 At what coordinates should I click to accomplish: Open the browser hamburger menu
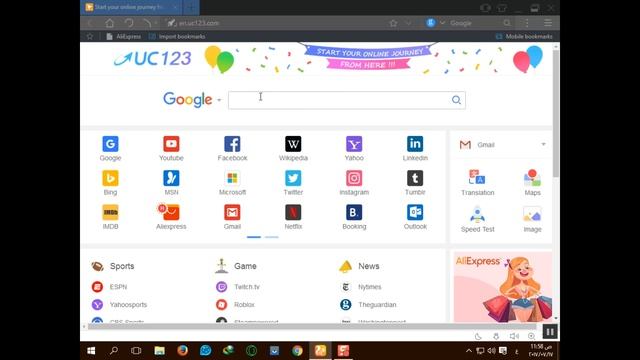click(x=548, y=23)
